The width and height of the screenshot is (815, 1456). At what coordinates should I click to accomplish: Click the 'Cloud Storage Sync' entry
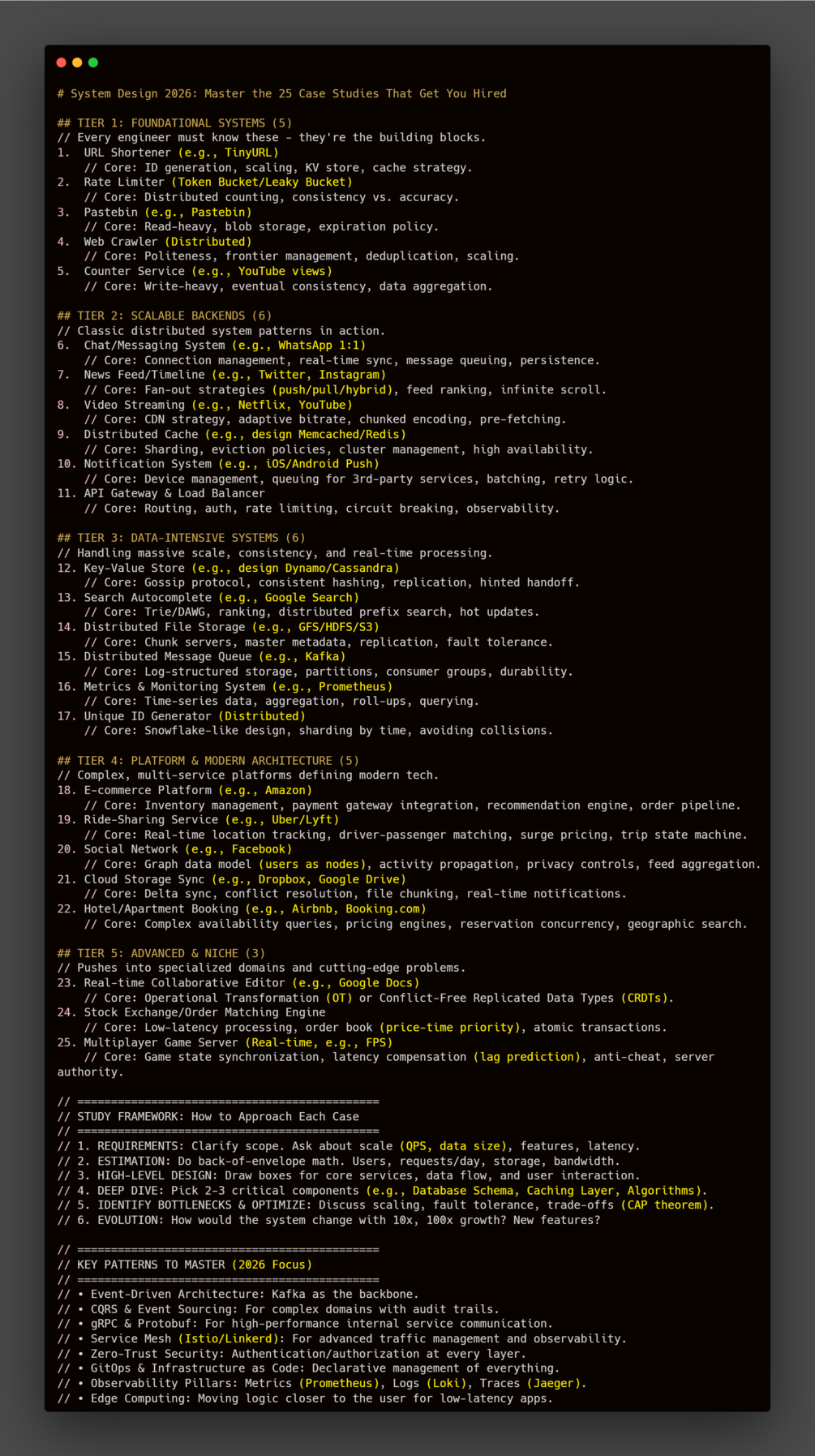pos(232,880)
